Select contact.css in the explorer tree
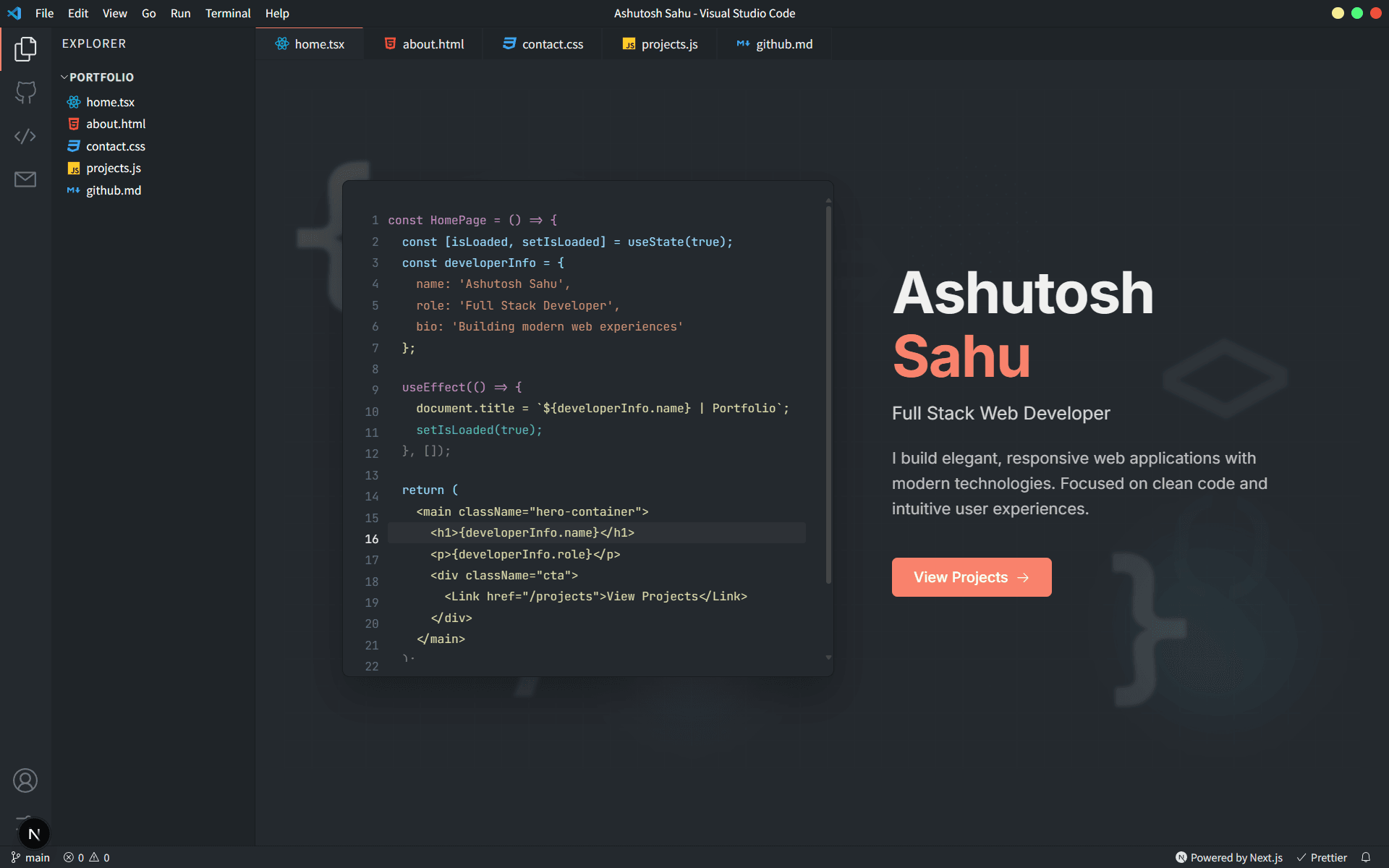The width and height of the screenshot is (1389, 868). pyautogui.click(x=115, y=146)
